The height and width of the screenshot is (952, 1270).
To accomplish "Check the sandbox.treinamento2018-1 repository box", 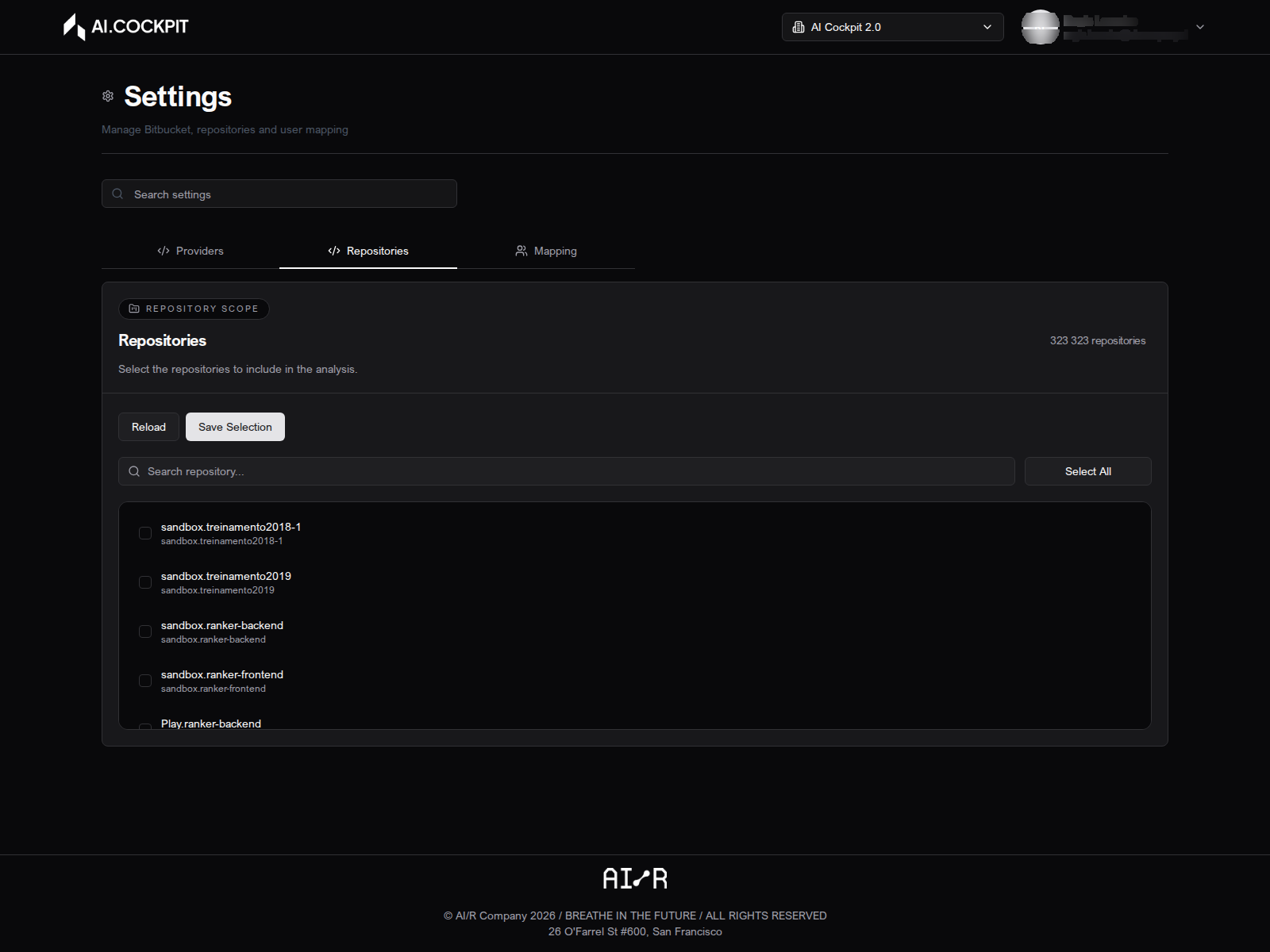I will click(x=145, y=533).
